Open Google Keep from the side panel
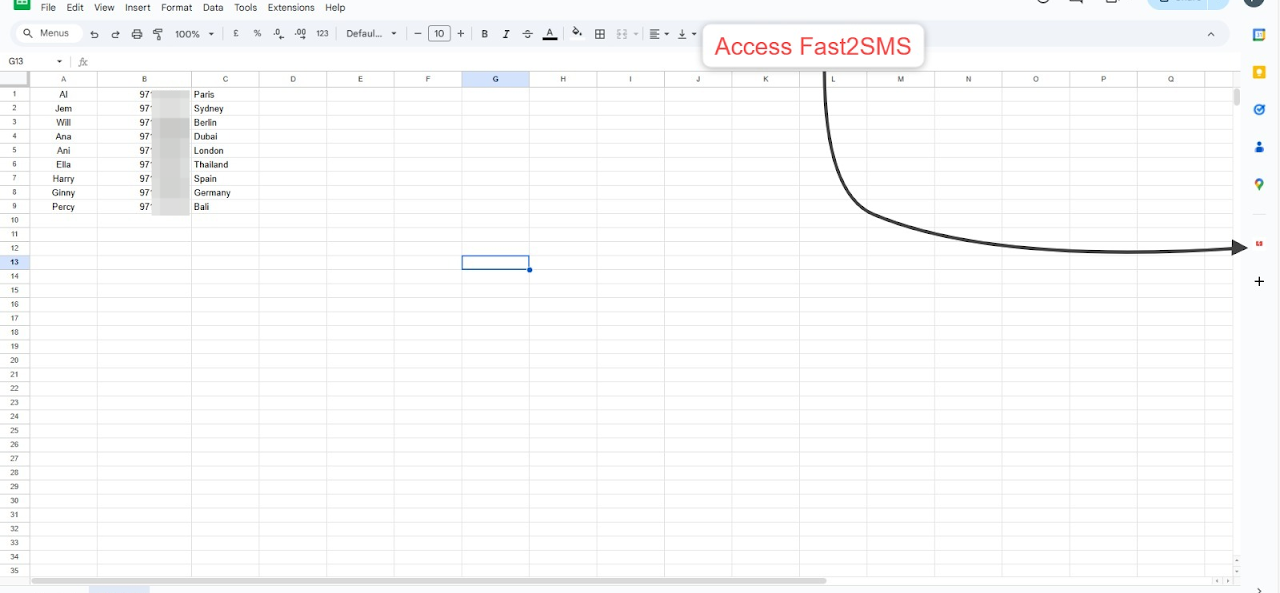Image resolution: width=1280 pixels, height=593 pixels. 1259,72
